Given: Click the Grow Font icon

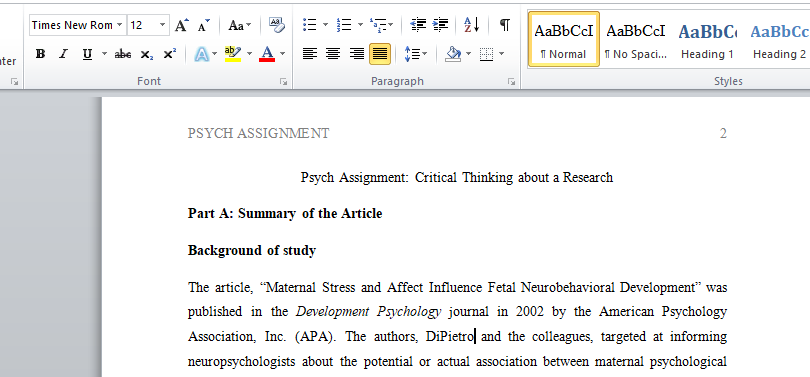Looking at the screenshot, I should [x=181, y=25].
